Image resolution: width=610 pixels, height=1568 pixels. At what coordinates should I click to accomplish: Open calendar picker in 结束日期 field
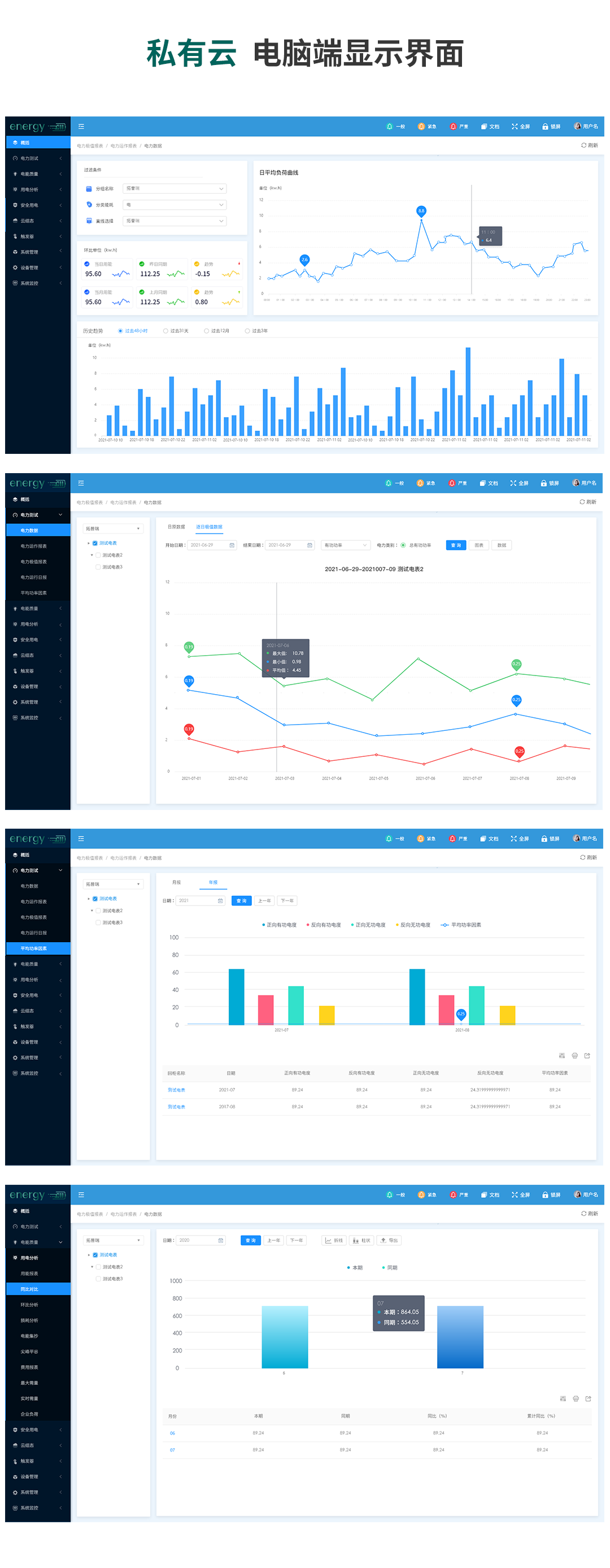point(310,545)
